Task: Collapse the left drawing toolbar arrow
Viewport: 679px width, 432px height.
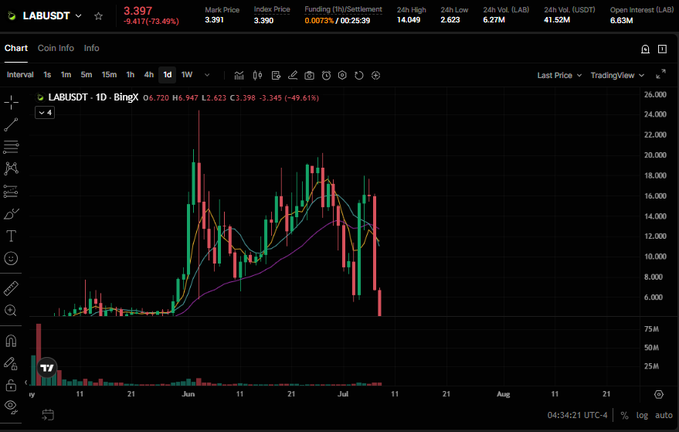Action: click(x=26, y=382)
